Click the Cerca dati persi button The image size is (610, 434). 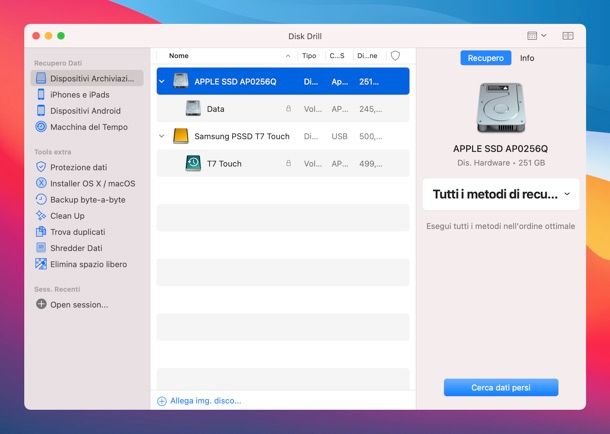501,387
